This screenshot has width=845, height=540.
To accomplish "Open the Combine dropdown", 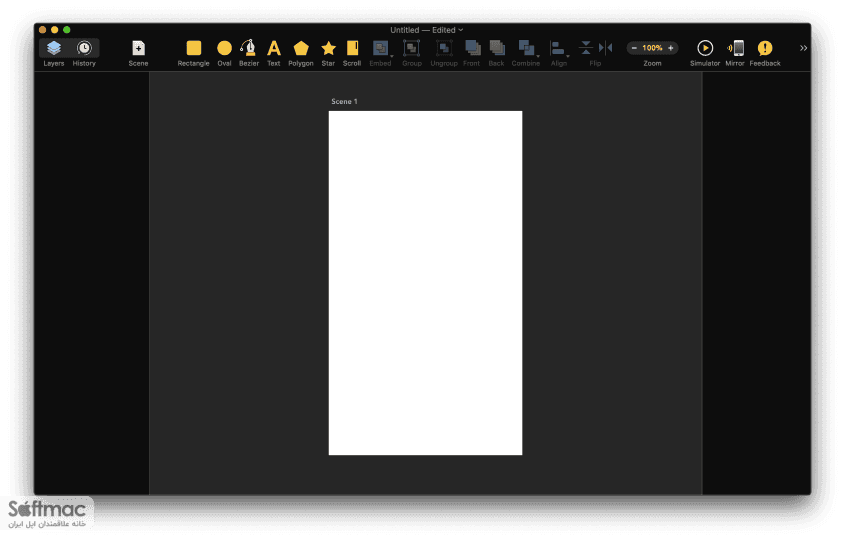I will (x=527, y=49).
